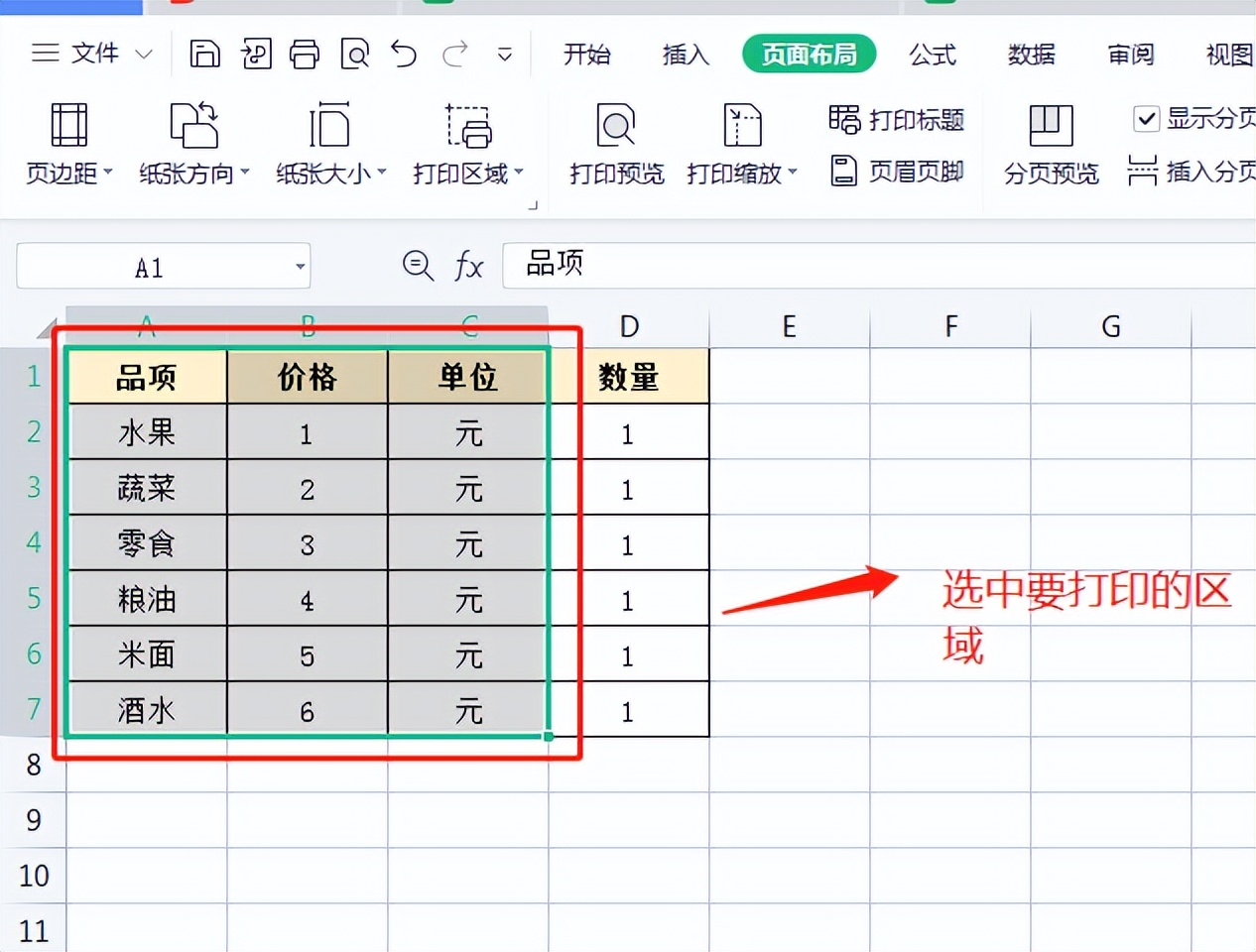Image resolution: width=1256 pixels, height=952 pixels.
Task: Click the 品项 header cell
Action: coord(147,376)
